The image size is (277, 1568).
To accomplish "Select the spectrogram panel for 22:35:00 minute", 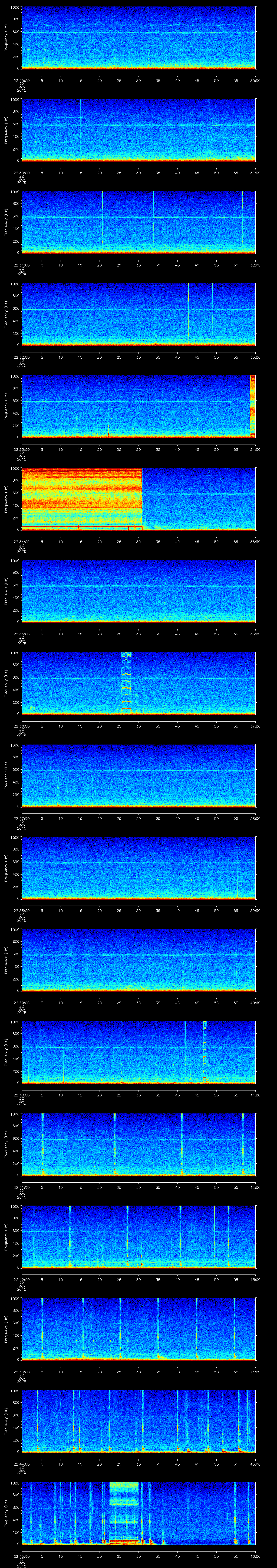I will (138, 591).
